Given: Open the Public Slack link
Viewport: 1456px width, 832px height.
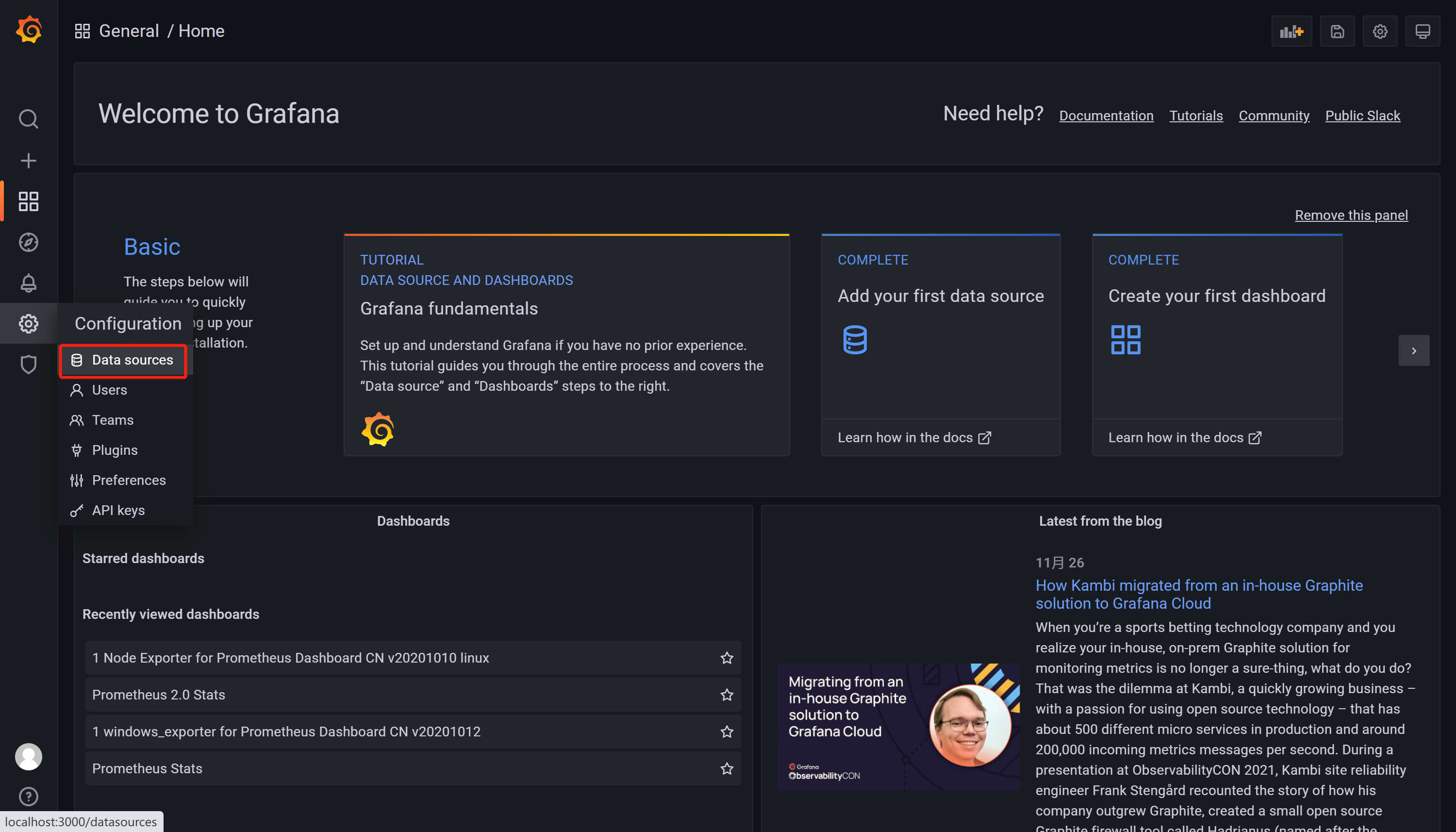Looking at the screenshot, I should (x=1362, y=116).
